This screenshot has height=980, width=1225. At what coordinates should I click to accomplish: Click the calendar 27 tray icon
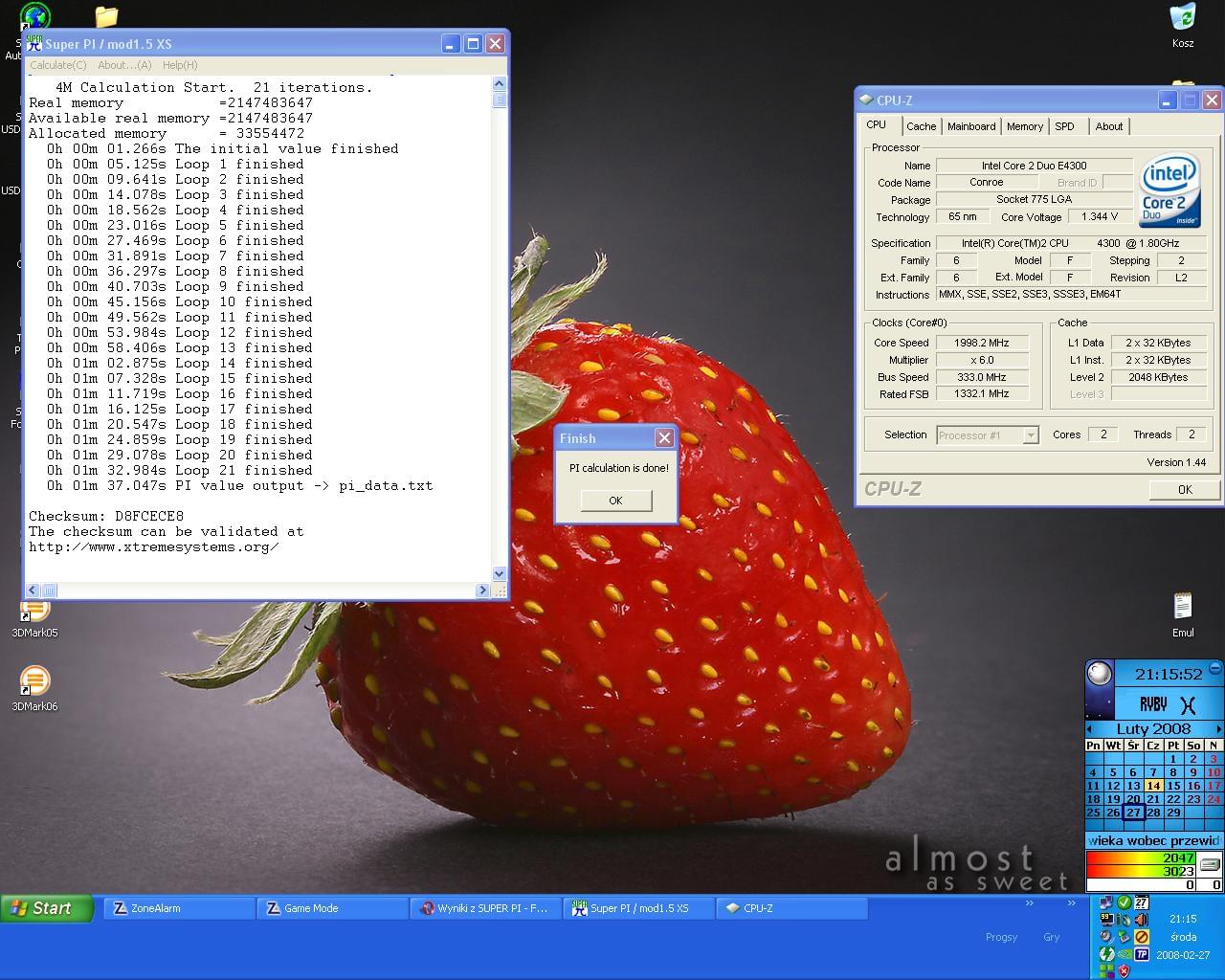click(1142, 902)
